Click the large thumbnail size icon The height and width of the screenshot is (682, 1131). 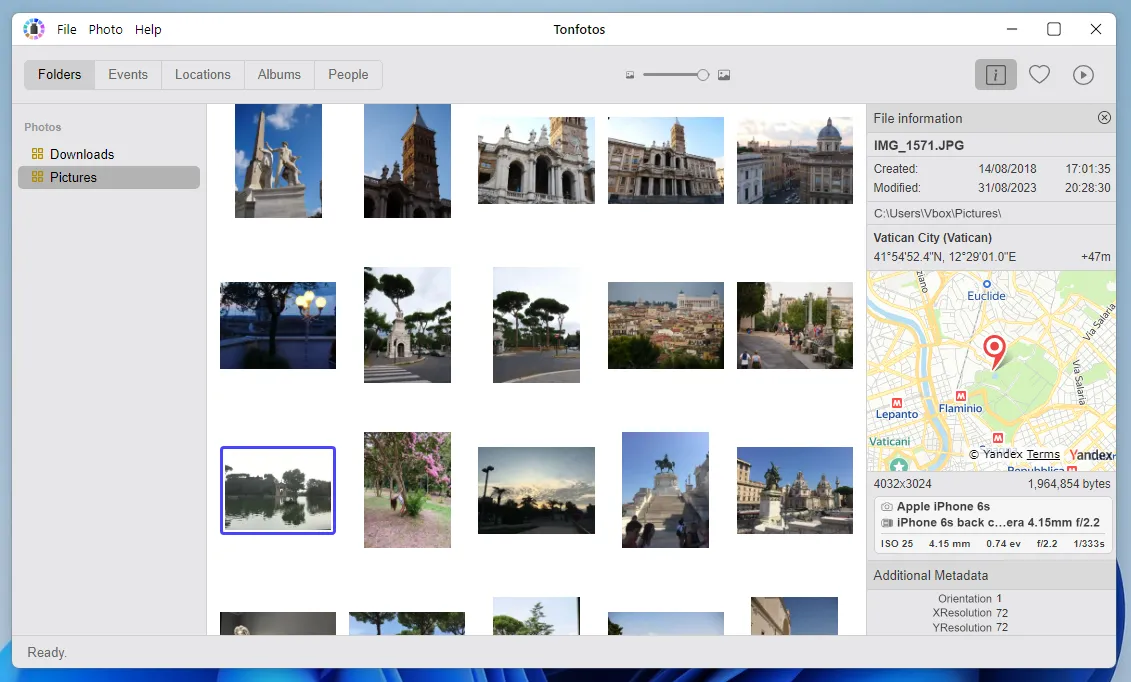[x=724, y=75]
